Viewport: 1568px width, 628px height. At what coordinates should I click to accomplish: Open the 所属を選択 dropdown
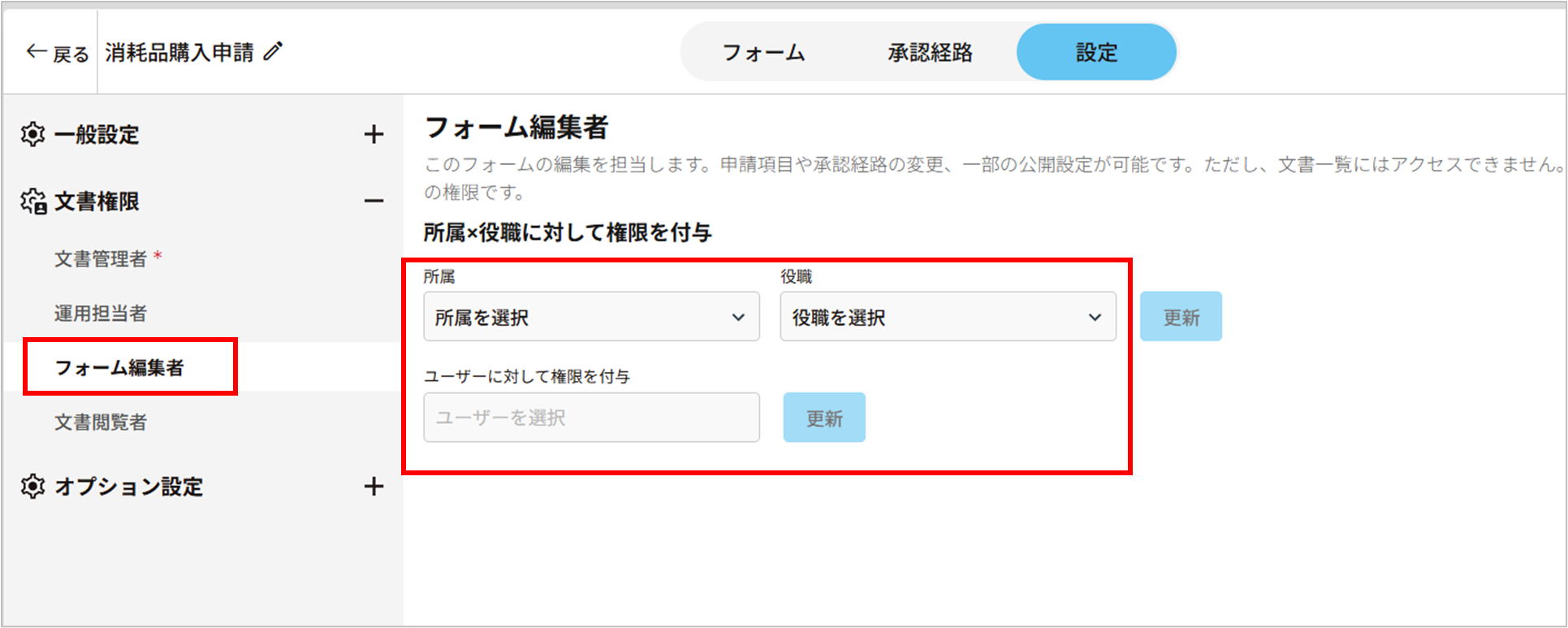point(591,317)
